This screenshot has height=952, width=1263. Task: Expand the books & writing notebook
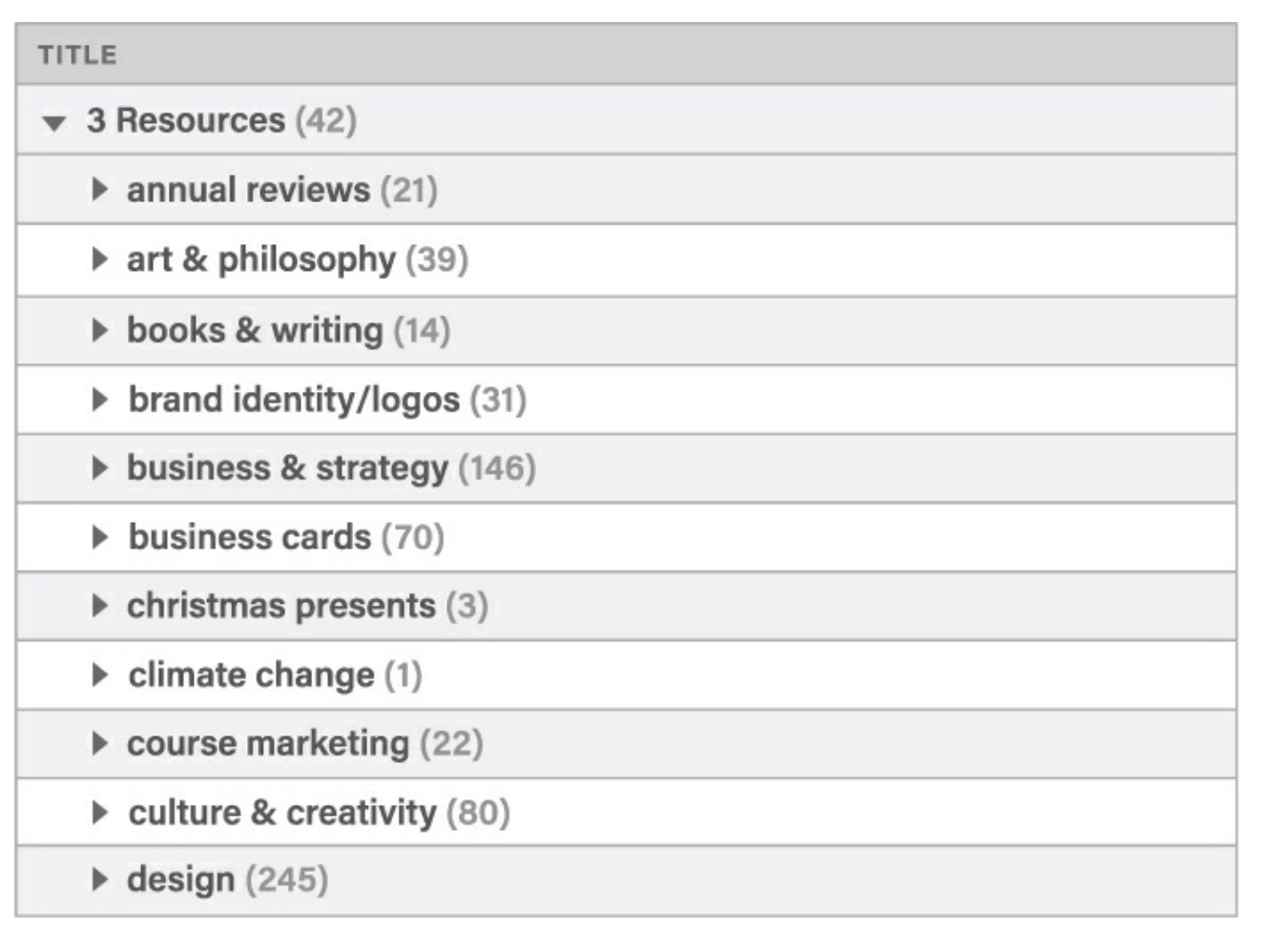point(99,330)
